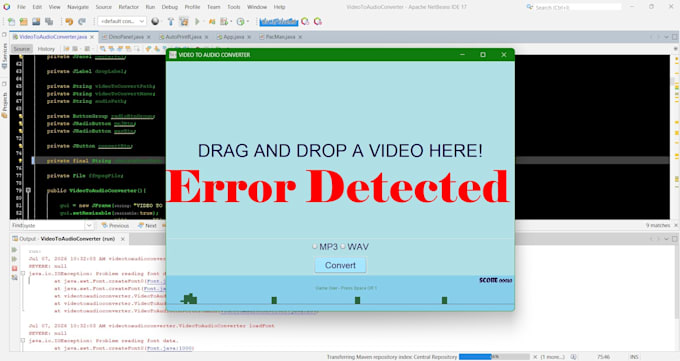The height and width of the screenshot is (361, 680).
Task: Click the Maven index transfer progress bar
Action: tap(494, 357)
